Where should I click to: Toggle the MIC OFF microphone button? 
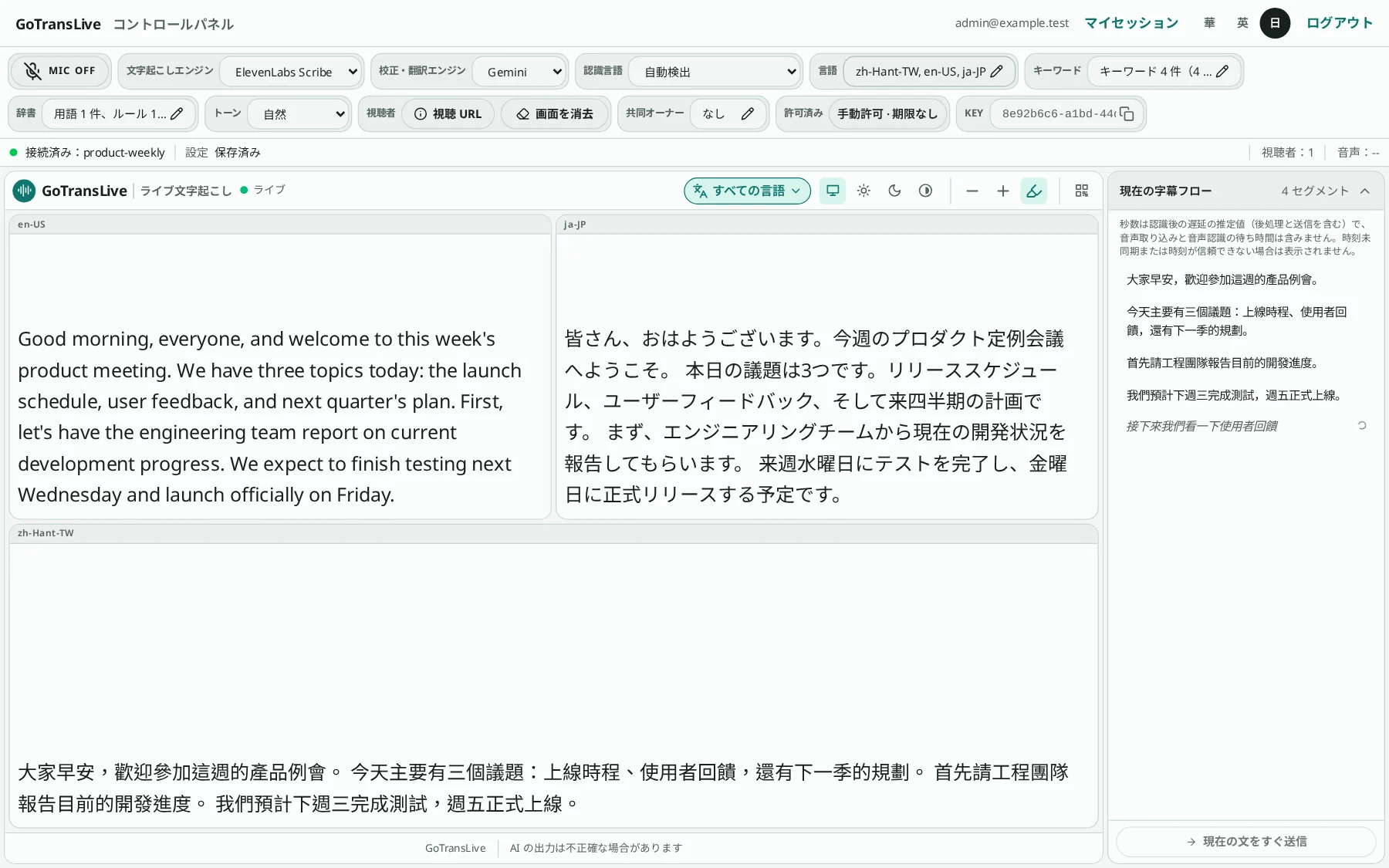point(60,71)
